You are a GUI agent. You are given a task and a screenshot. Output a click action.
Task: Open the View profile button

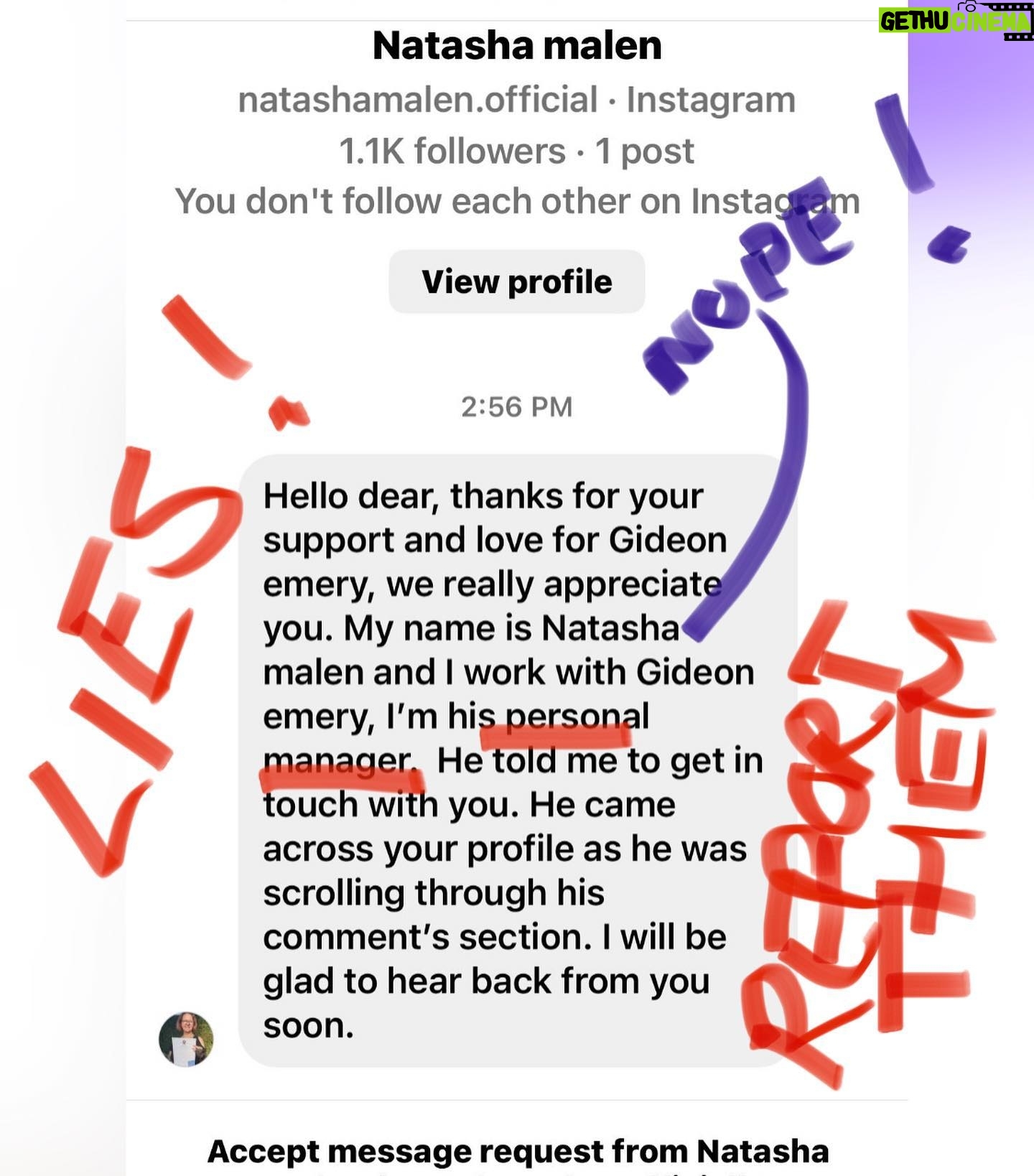point(517,281)
